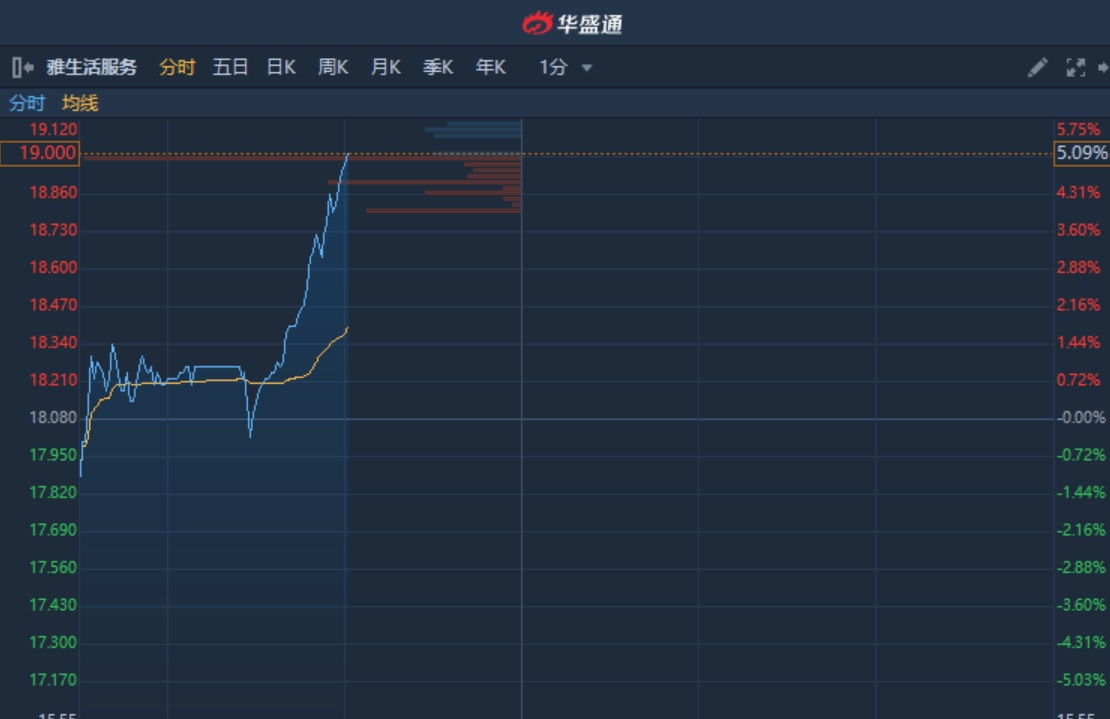This screenshot has width=1110, height=719.
Task: Switch to the 五日 chart tab
Action: [230, 67]
